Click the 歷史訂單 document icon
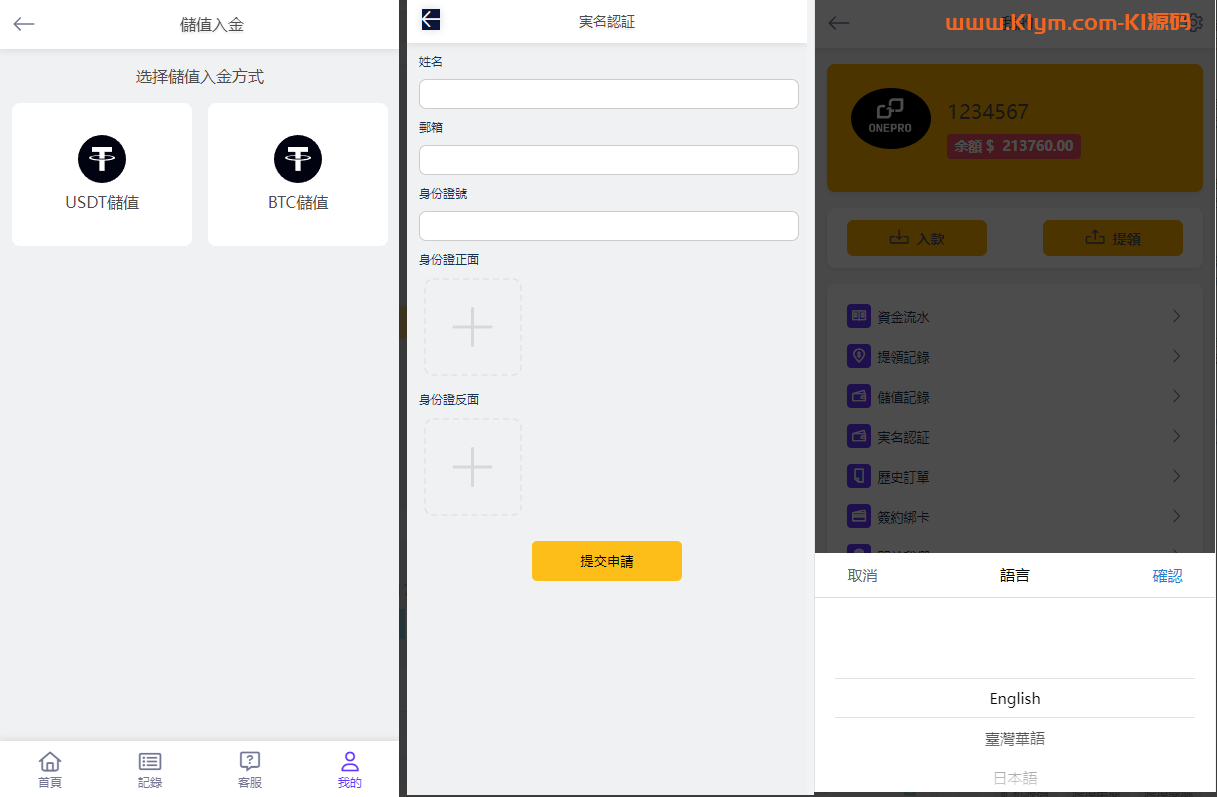 pos(859,476)
